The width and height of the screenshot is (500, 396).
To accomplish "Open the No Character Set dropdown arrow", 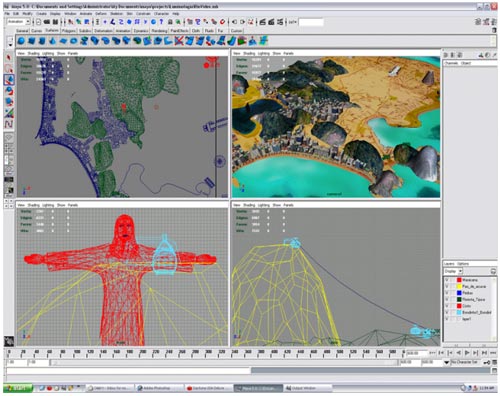I will coord(446,362).
